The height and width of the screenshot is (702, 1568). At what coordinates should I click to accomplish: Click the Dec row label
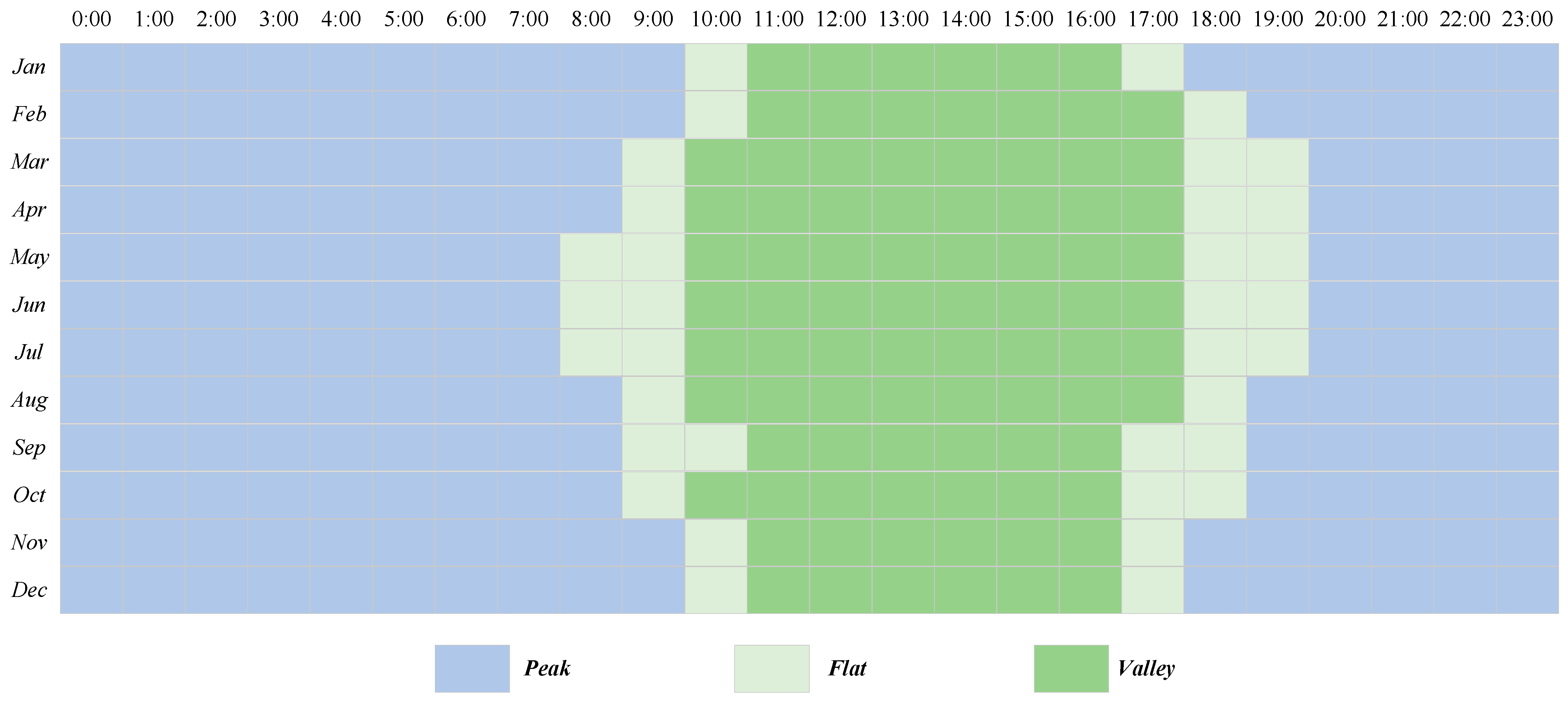(29, 590)
